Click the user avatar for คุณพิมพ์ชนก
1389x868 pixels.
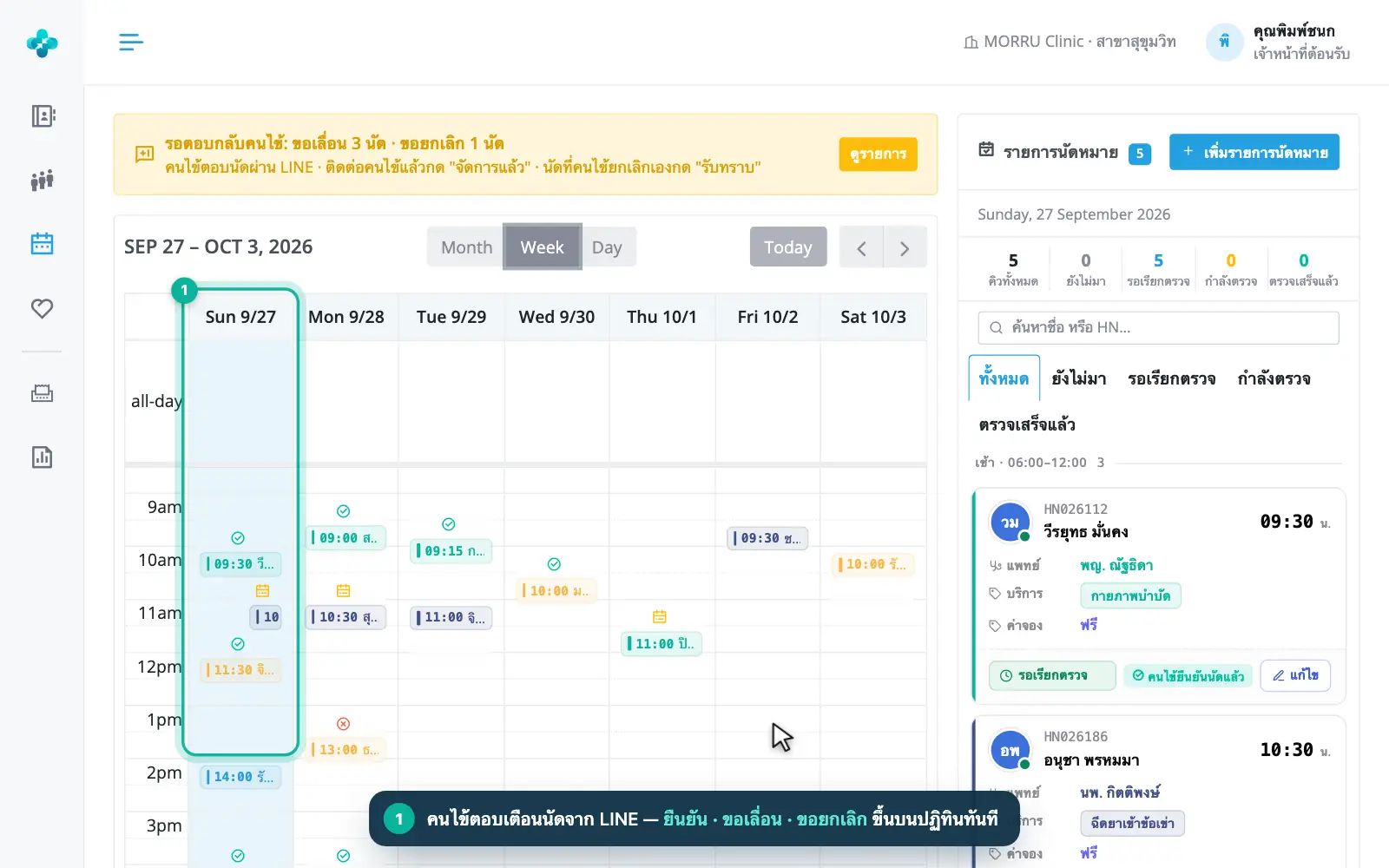1224,42
